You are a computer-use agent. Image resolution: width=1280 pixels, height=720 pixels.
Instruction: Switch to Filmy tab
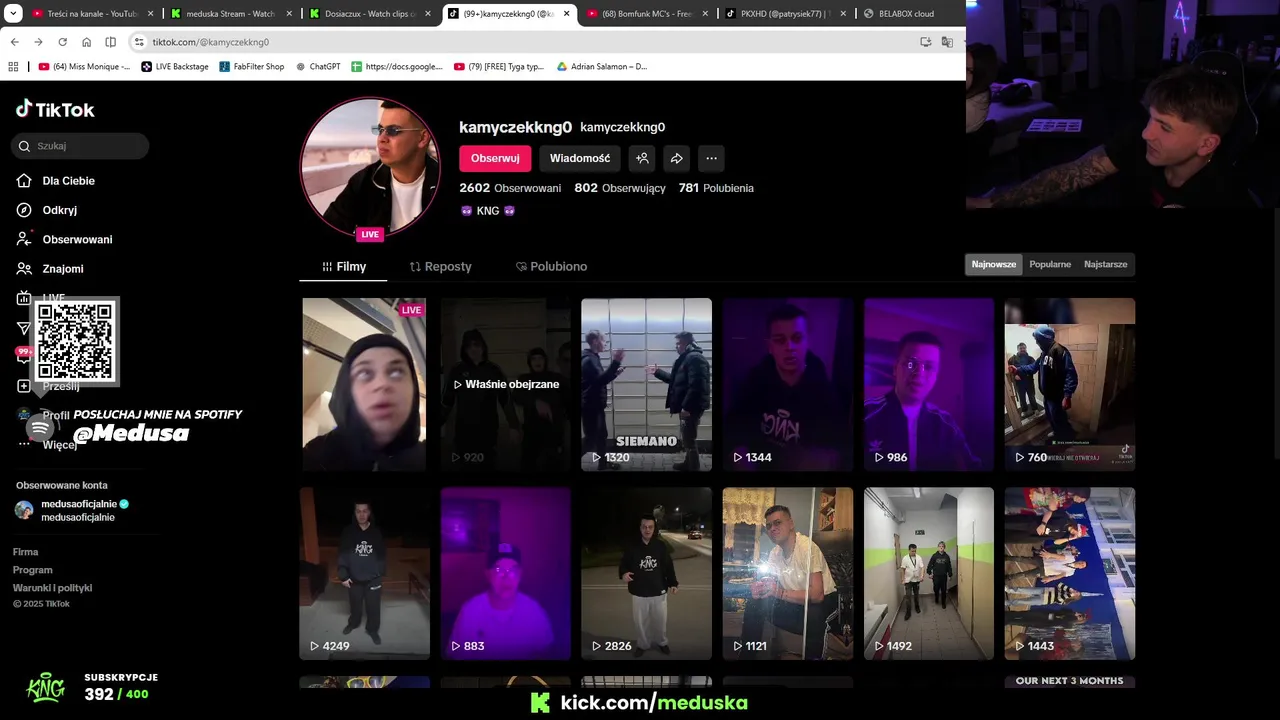tap(344, 267)
